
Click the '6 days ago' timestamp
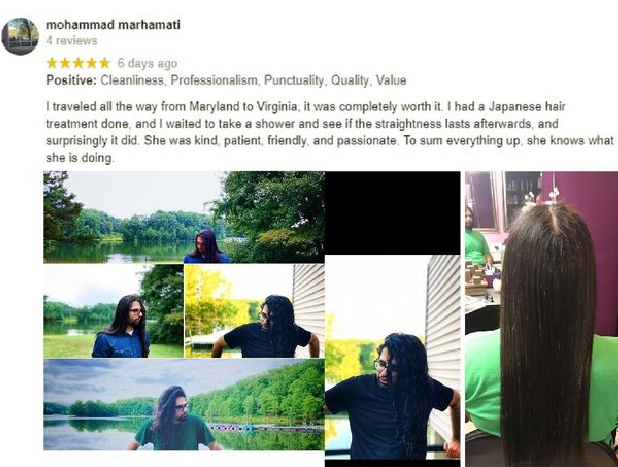(147, 63)
